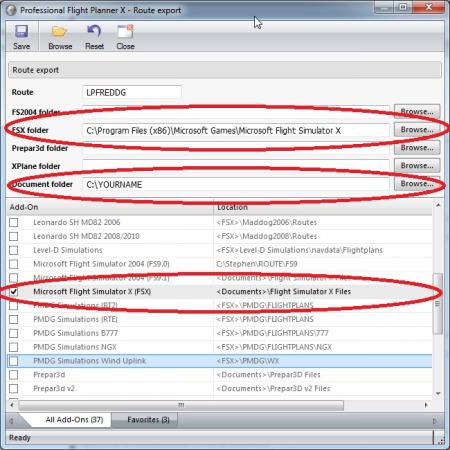The image size is (450, 450).
Task: Click the Reset arrow toolbar icon
Action: (x=94, y=31)
